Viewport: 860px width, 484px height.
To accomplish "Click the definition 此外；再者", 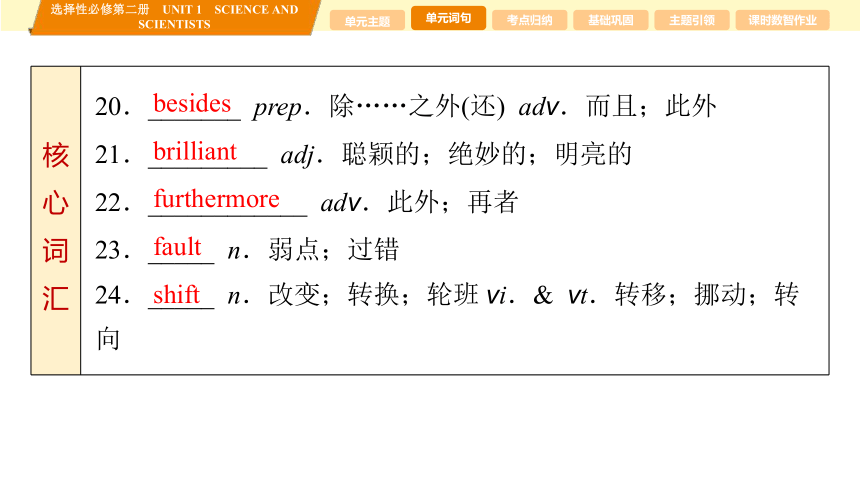I will click(x=452, y=202).
